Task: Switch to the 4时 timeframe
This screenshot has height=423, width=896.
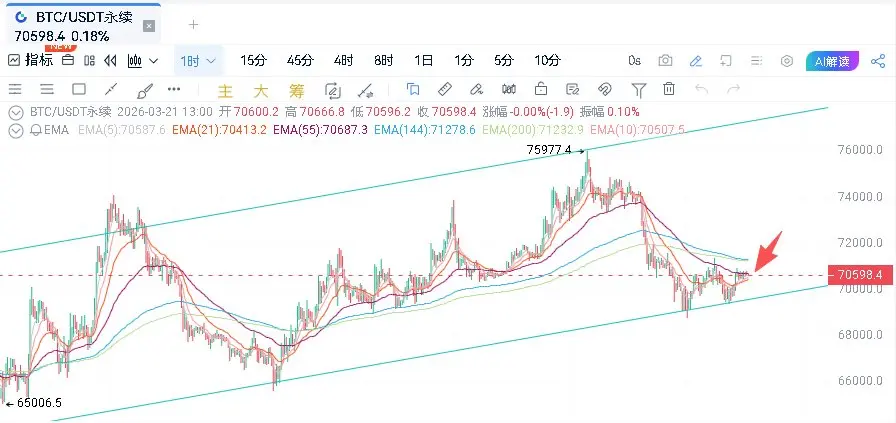Action: [343, 60]
